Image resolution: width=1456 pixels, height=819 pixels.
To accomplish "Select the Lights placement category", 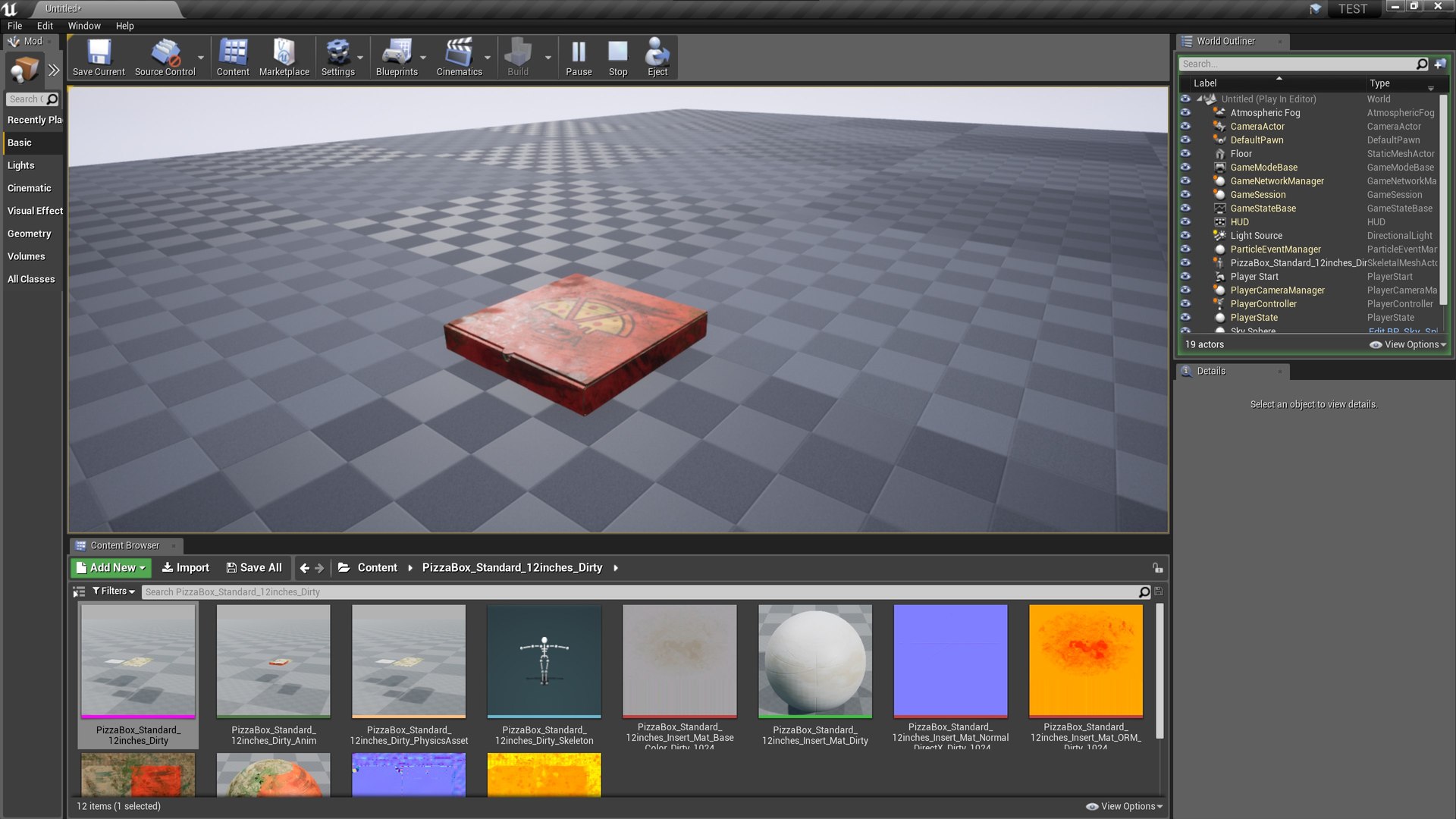I will click(x=33, y=165).
